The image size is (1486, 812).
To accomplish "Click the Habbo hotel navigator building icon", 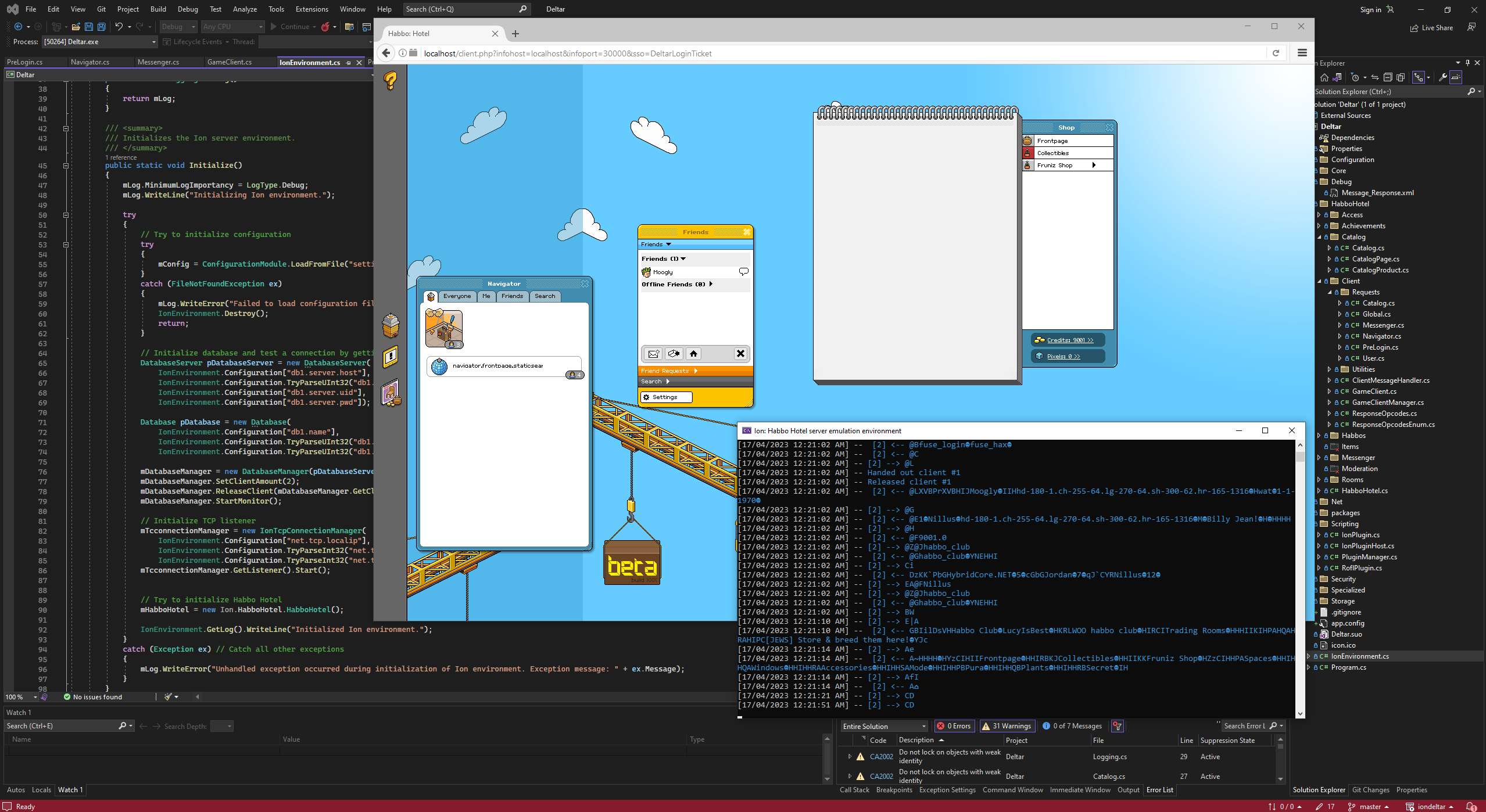I will (391, 325).
